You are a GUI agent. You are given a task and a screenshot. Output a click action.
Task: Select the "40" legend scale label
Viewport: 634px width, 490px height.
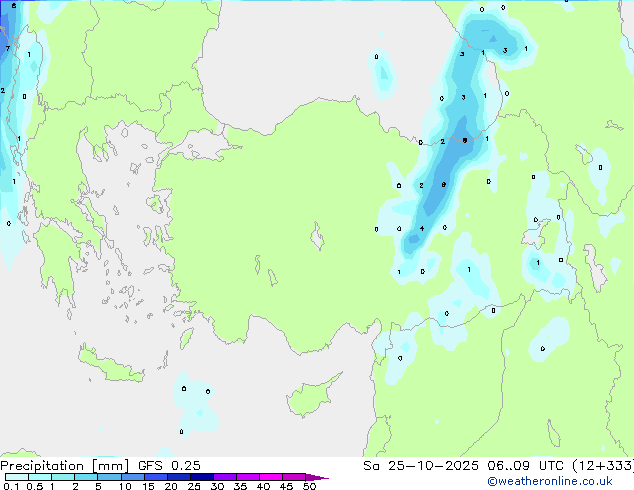point(263,486)
